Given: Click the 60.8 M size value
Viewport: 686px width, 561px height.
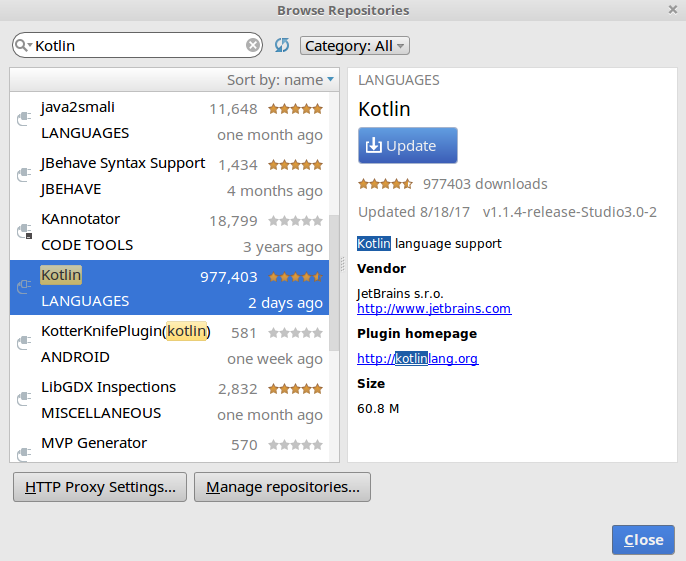Looking at the screenshot, I should pos(378,409).
